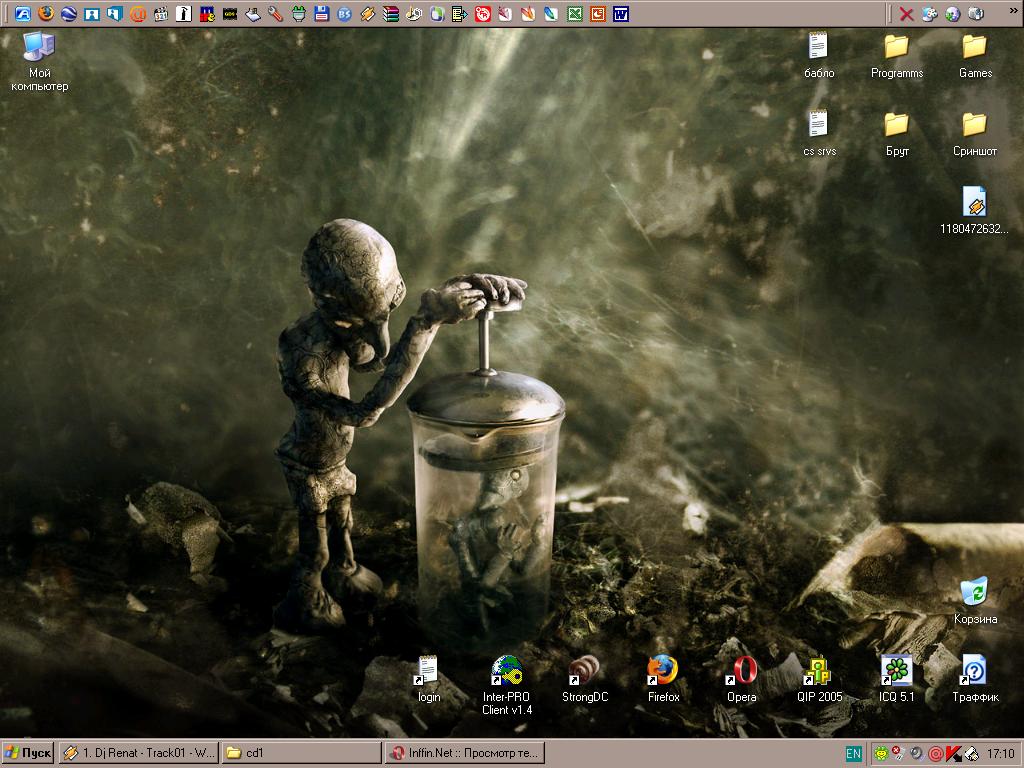
Task: Open the бабло text file
Action: point(819,56)
